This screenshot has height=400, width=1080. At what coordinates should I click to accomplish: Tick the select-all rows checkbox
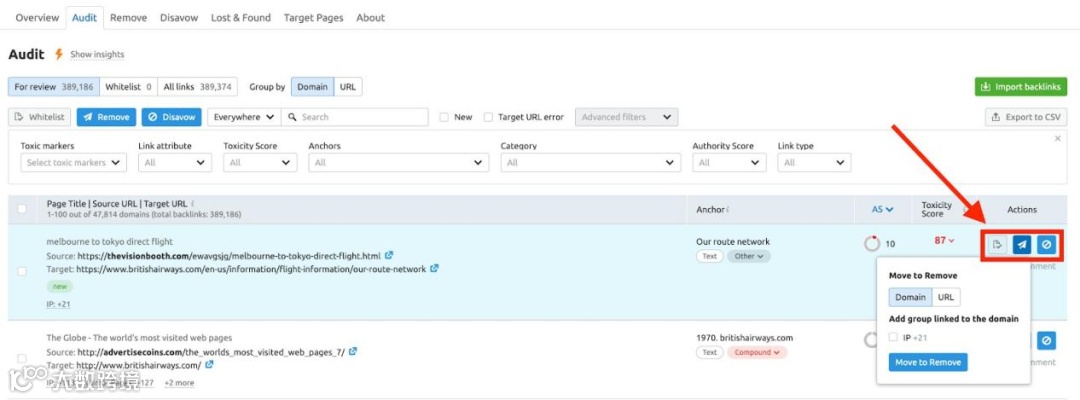[x=22, y=209]
